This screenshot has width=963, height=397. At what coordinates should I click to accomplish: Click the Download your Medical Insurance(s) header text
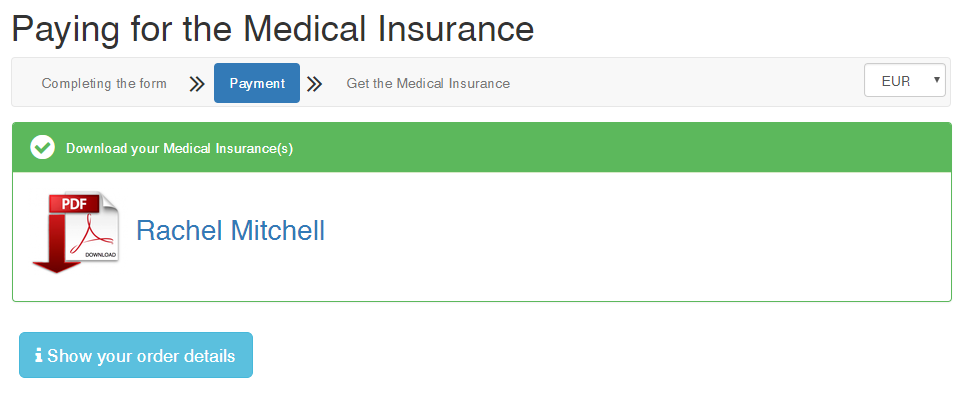tap(179, 149)
